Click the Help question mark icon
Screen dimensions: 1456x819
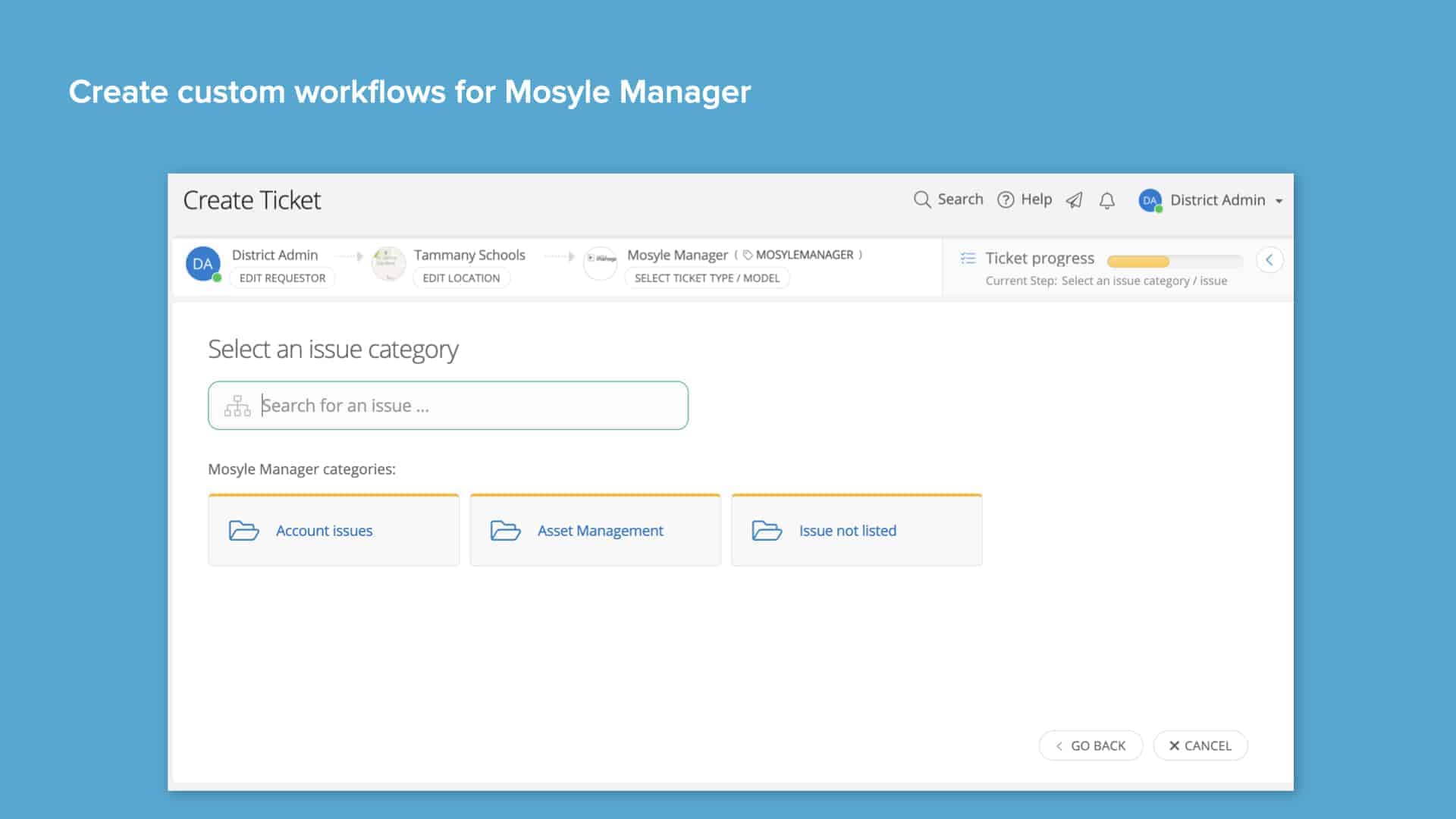tap(1005, 199)
